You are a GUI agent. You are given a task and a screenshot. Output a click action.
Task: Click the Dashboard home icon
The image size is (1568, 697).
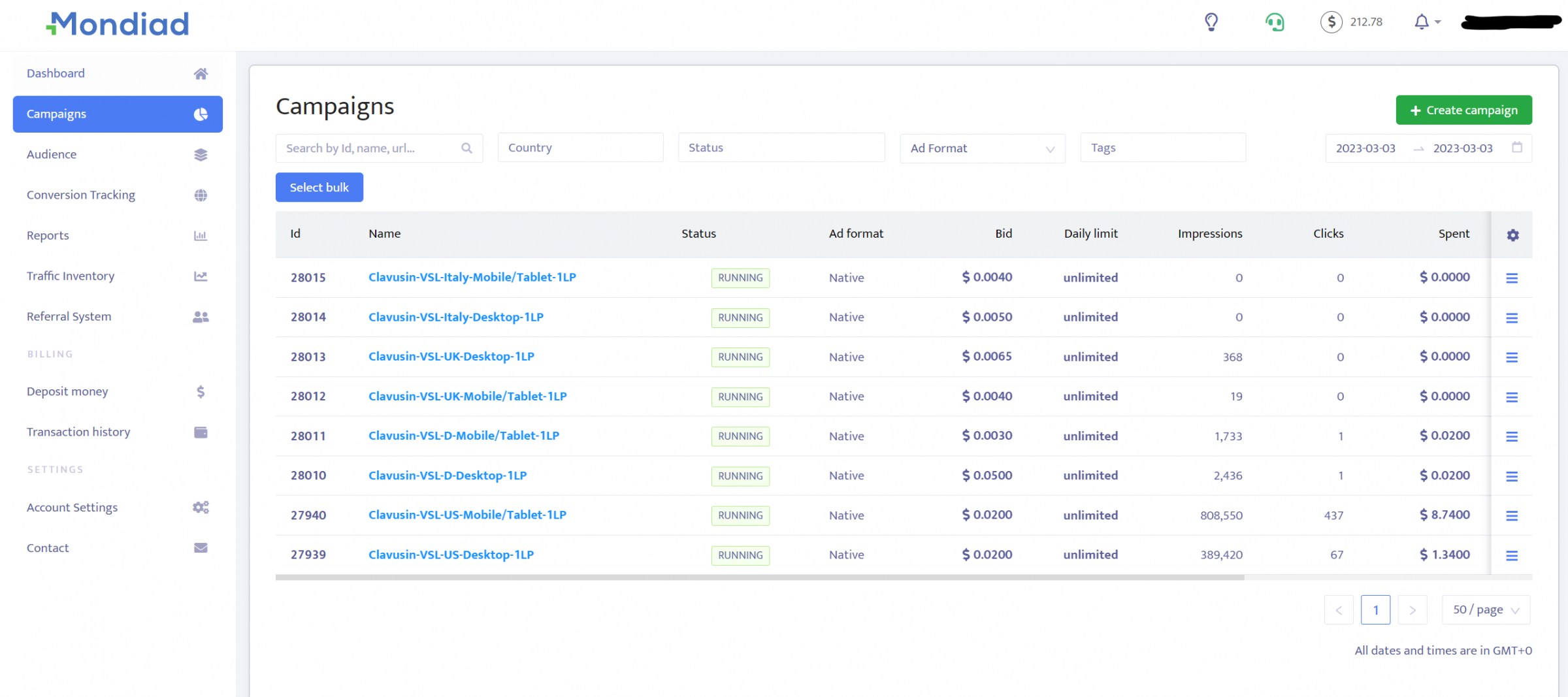click(201, 74)
